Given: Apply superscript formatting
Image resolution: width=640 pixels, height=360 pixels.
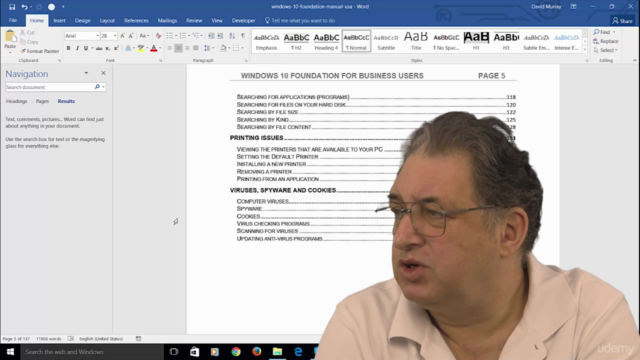Looking at the screenshot, I should (116, 48).
